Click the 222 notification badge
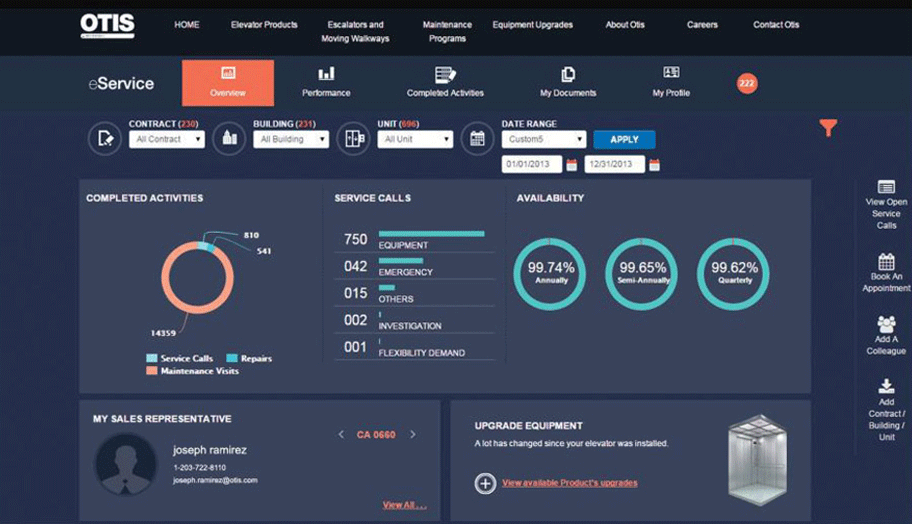912x524 pixels. click(x=747, y=83)
